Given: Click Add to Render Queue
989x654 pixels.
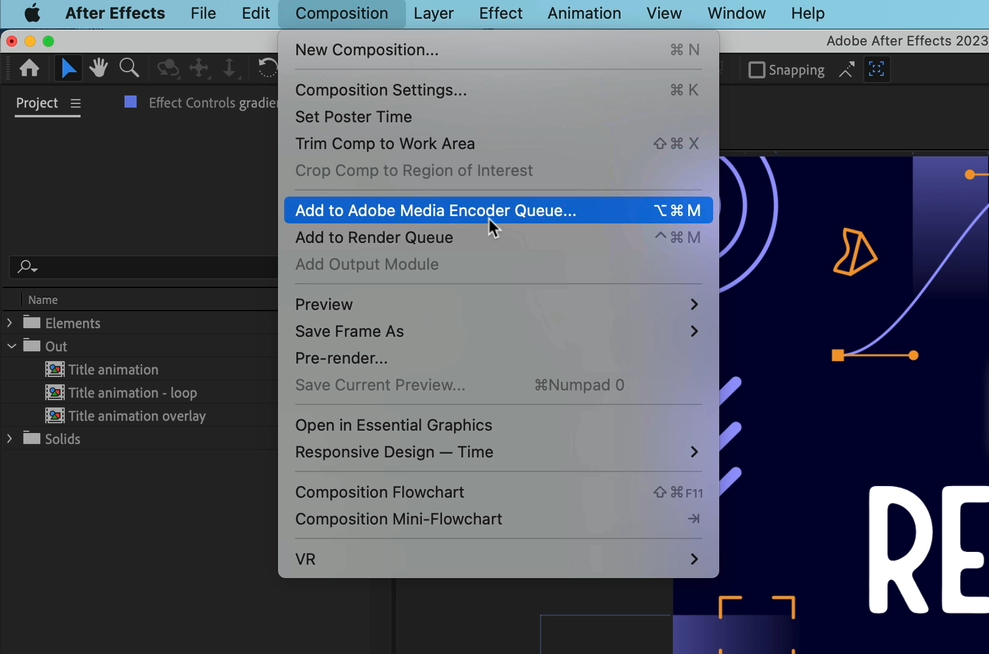Looking at the screenshot, I should [374, 237].
